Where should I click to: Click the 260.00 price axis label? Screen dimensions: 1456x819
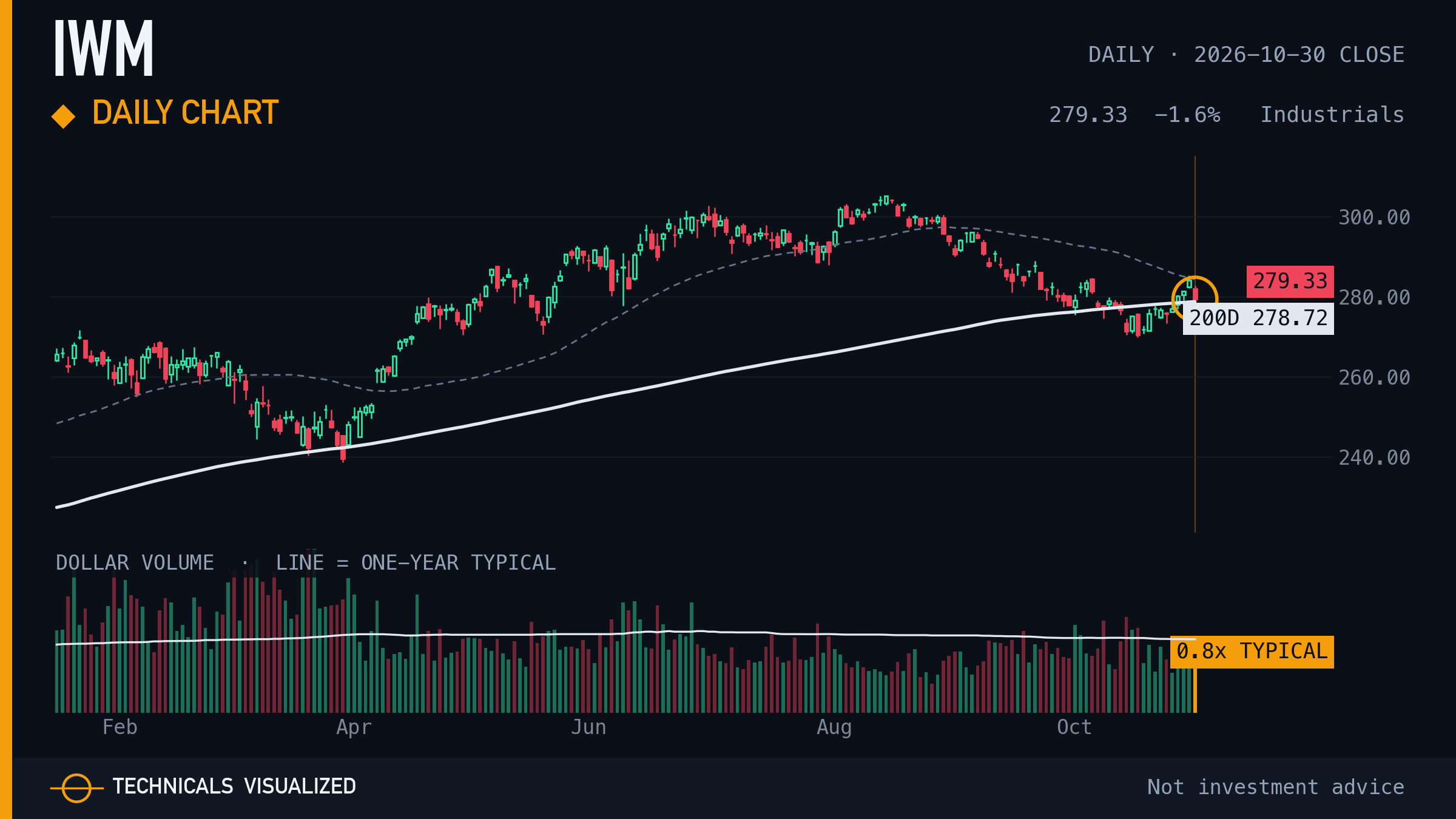1374,377
